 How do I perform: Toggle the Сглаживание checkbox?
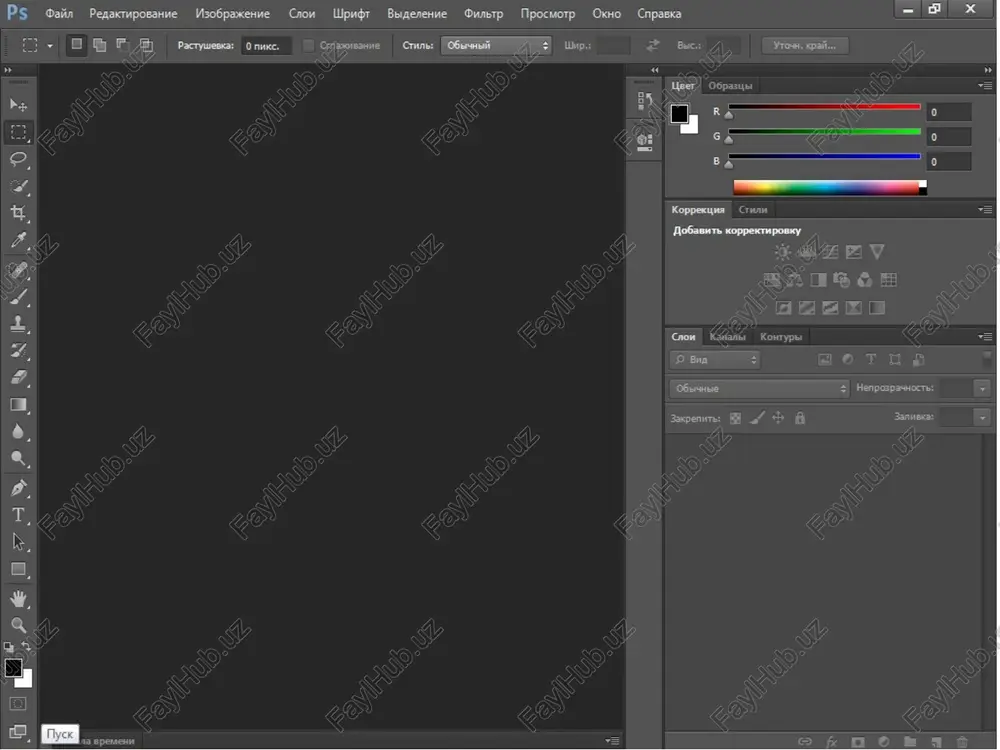[x=309, y=45]
